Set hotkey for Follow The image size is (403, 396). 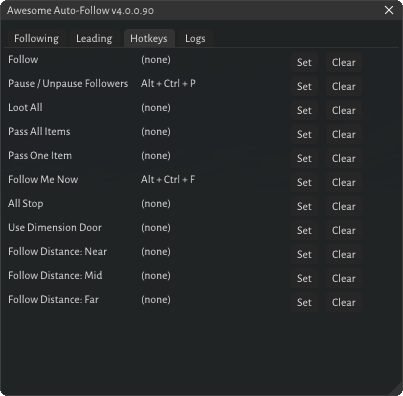click(x=304, y=62)
